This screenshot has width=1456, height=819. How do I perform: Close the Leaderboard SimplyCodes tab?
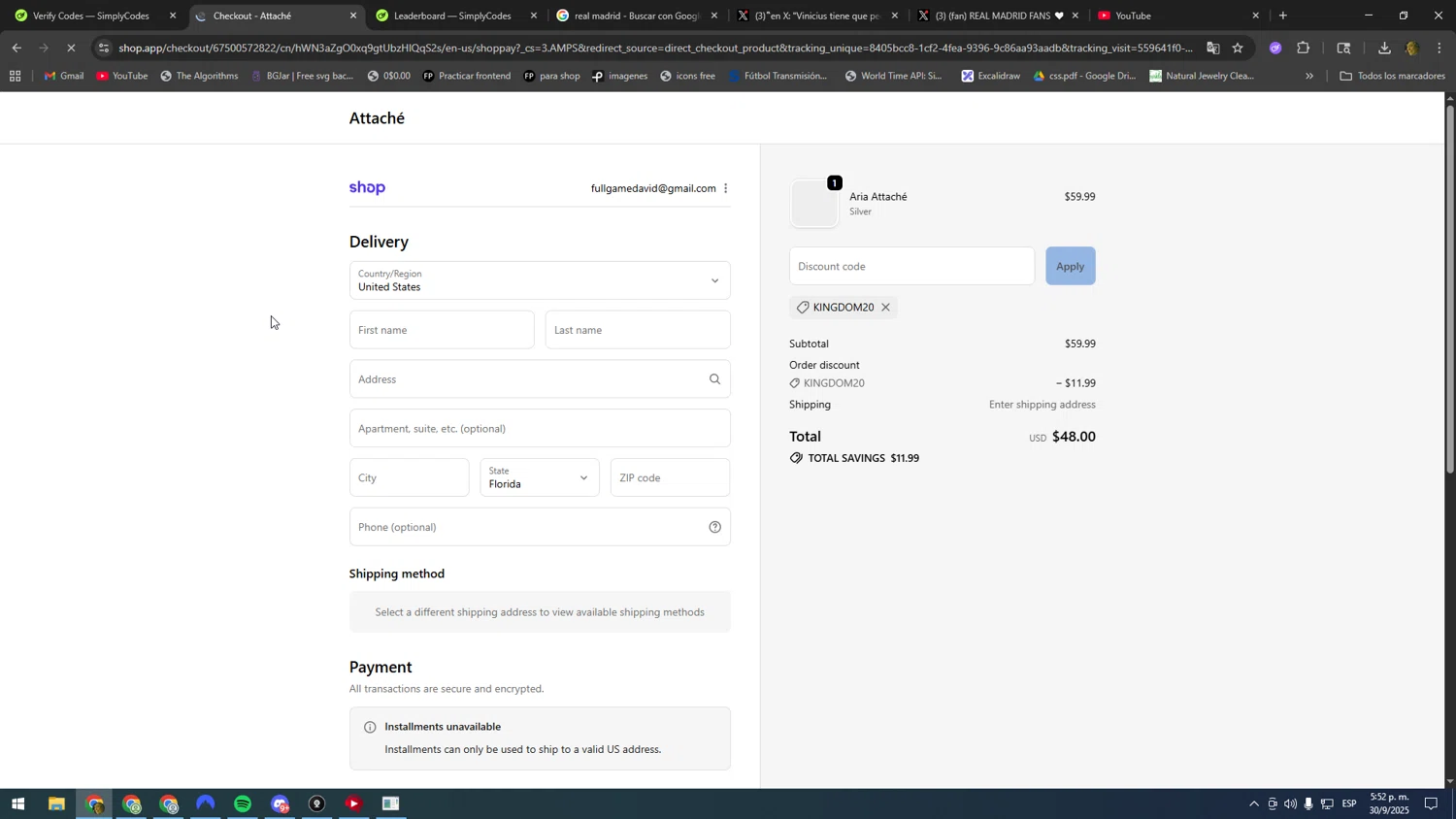[x=533, y=16]
